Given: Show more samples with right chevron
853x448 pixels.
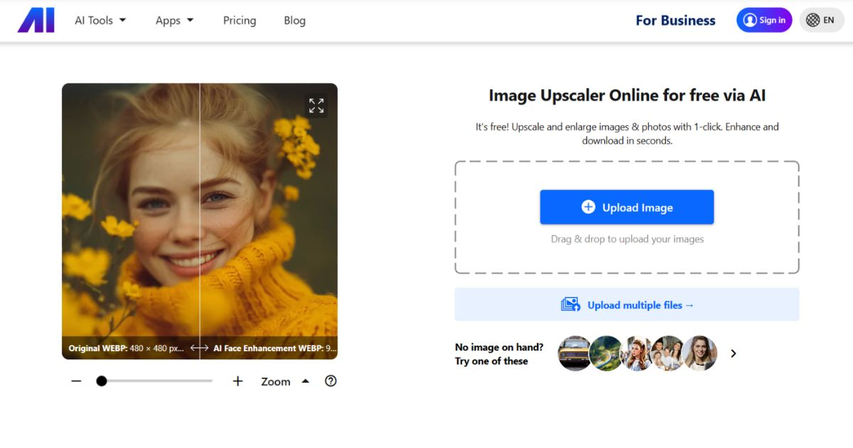Looking at the screenshot, I should [x=733, y=353].
